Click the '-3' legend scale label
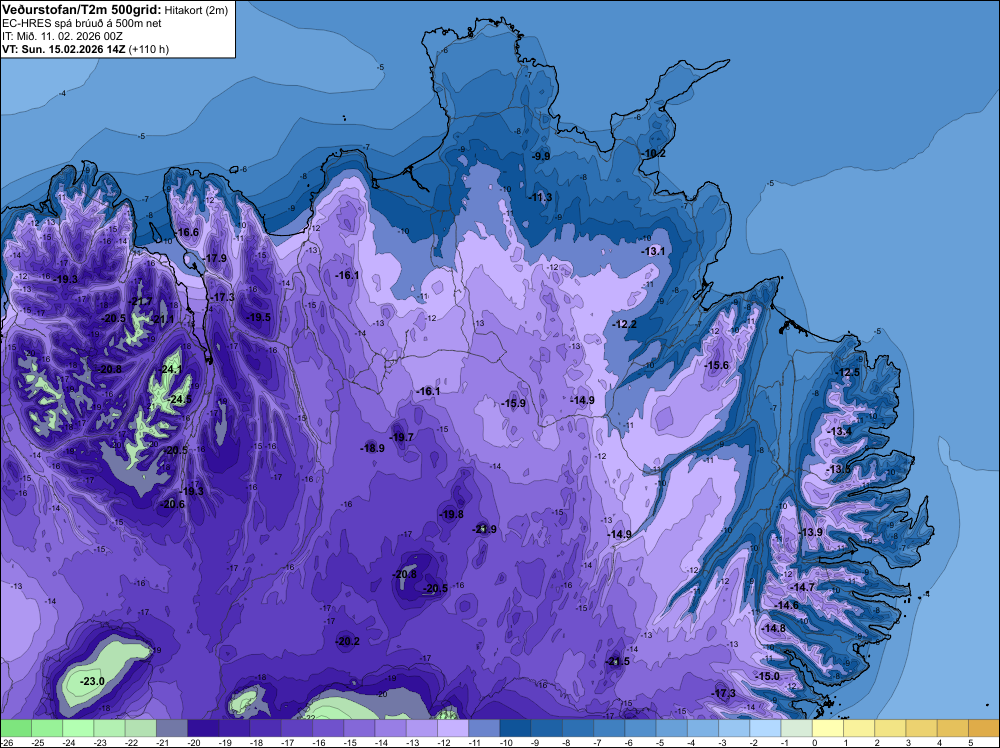Viewport: 1000px width, 748px height. click(721, 743)
